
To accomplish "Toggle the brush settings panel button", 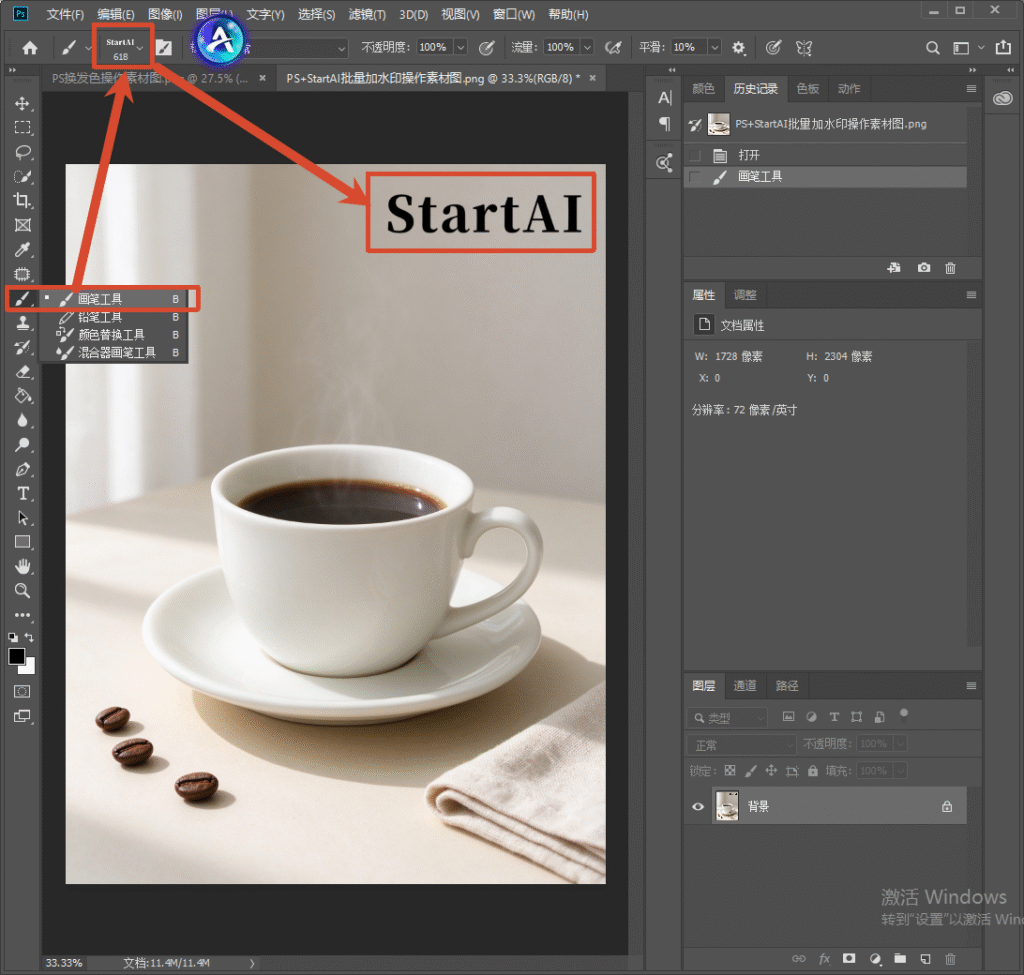I will click(x=163, y=48).
